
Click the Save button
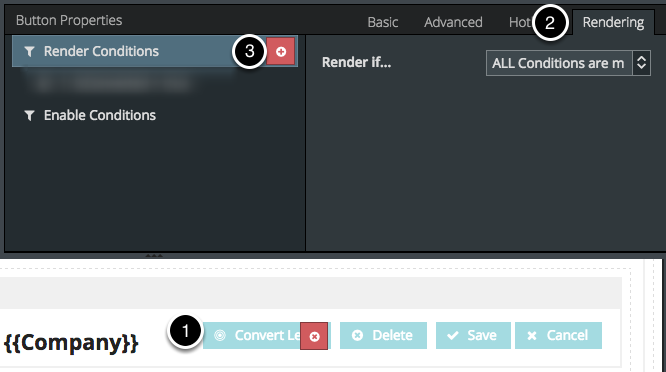coord(473,335)
